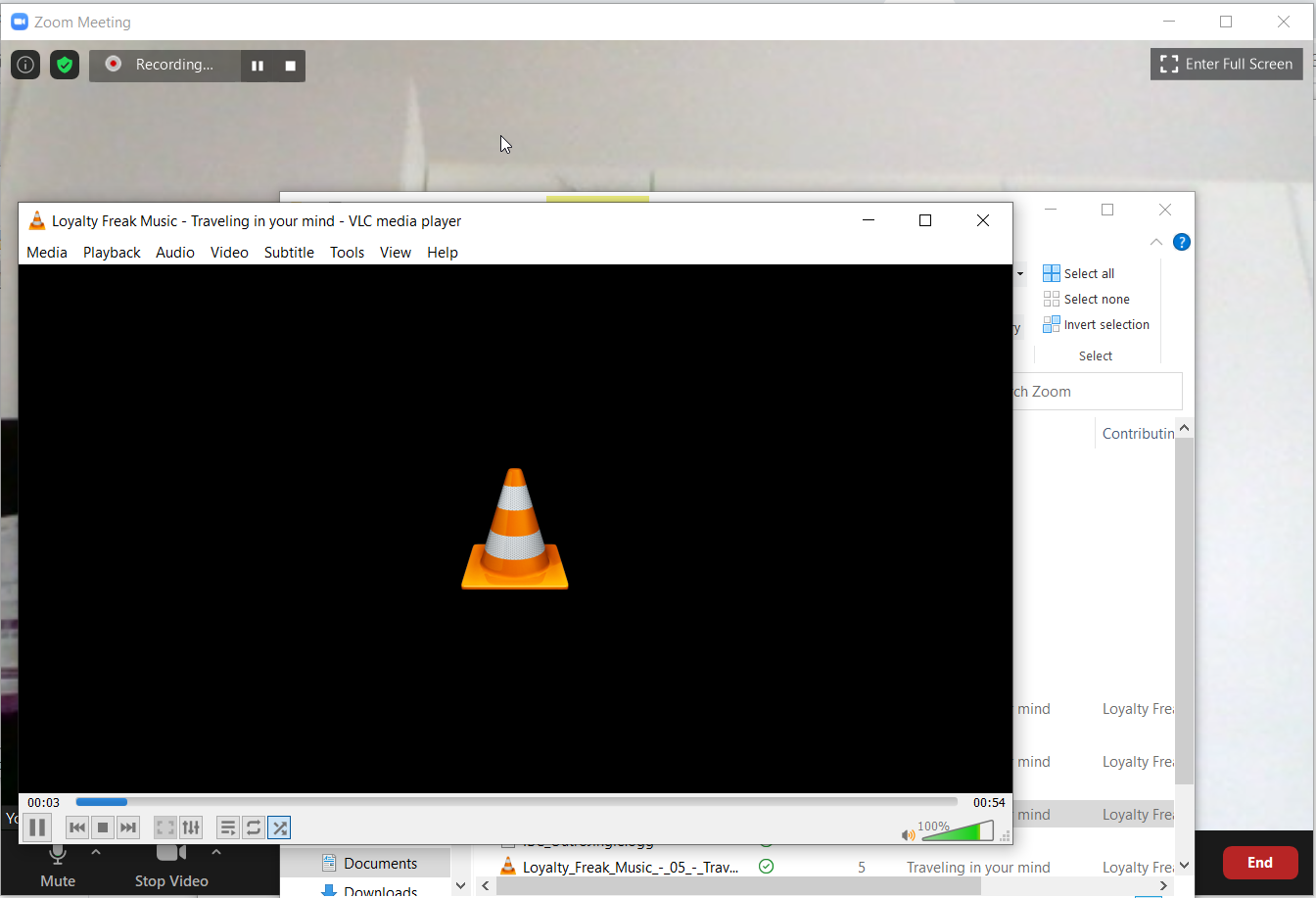Show the VLC playlist

click(x=227, y=827)
